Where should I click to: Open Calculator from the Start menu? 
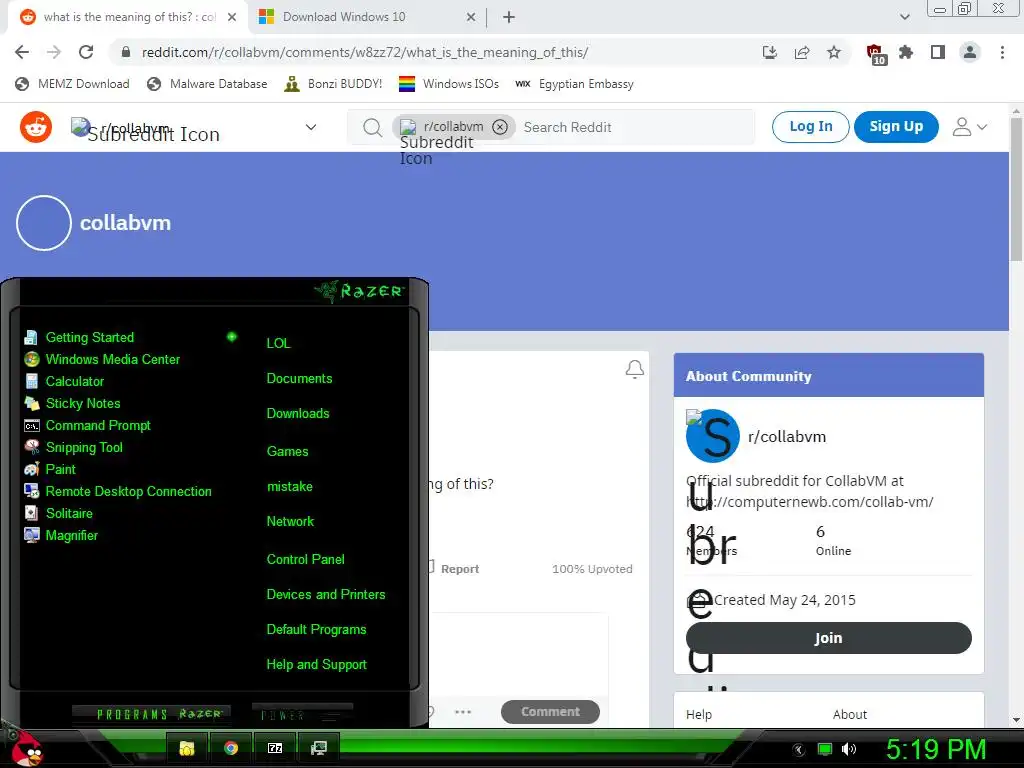(x=74, y=381)
